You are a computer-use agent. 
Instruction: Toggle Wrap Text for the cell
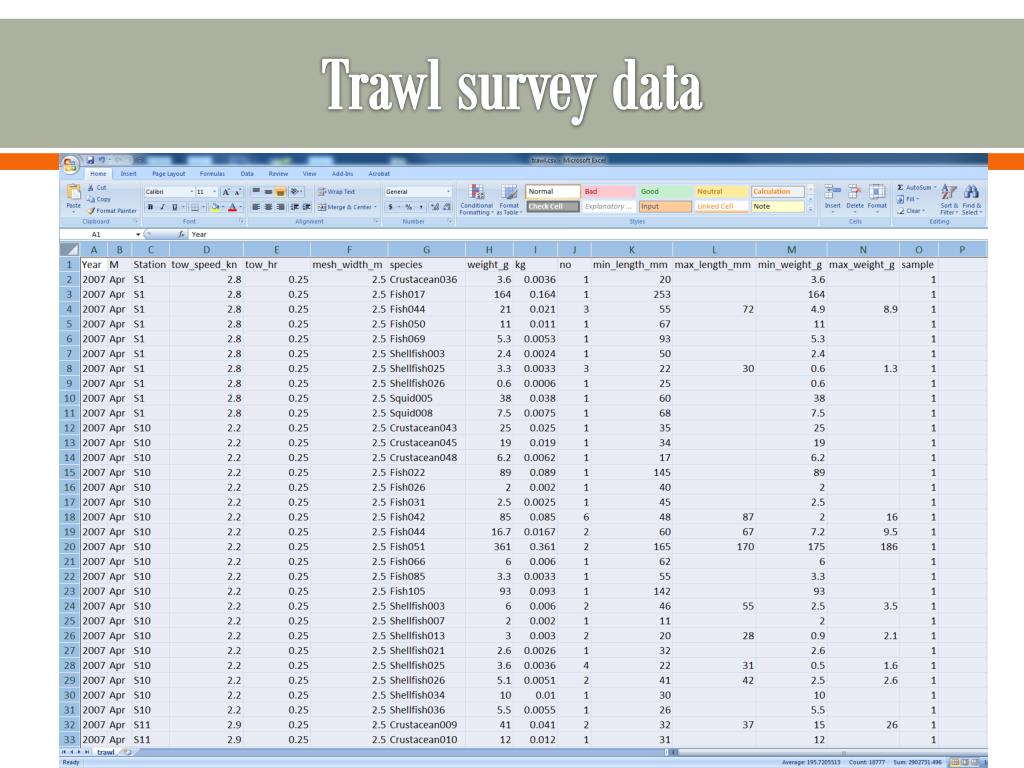[x=335, y=191]
